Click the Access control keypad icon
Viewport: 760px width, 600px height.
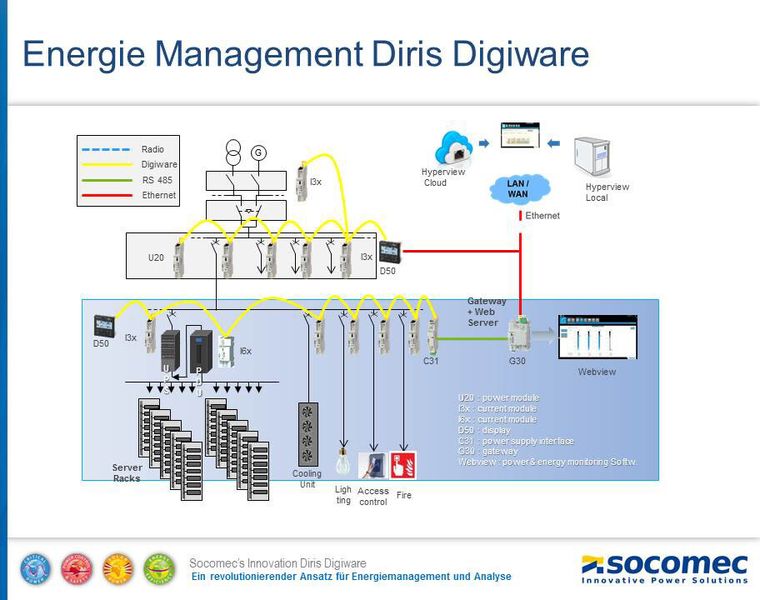(x=373, y=465)
